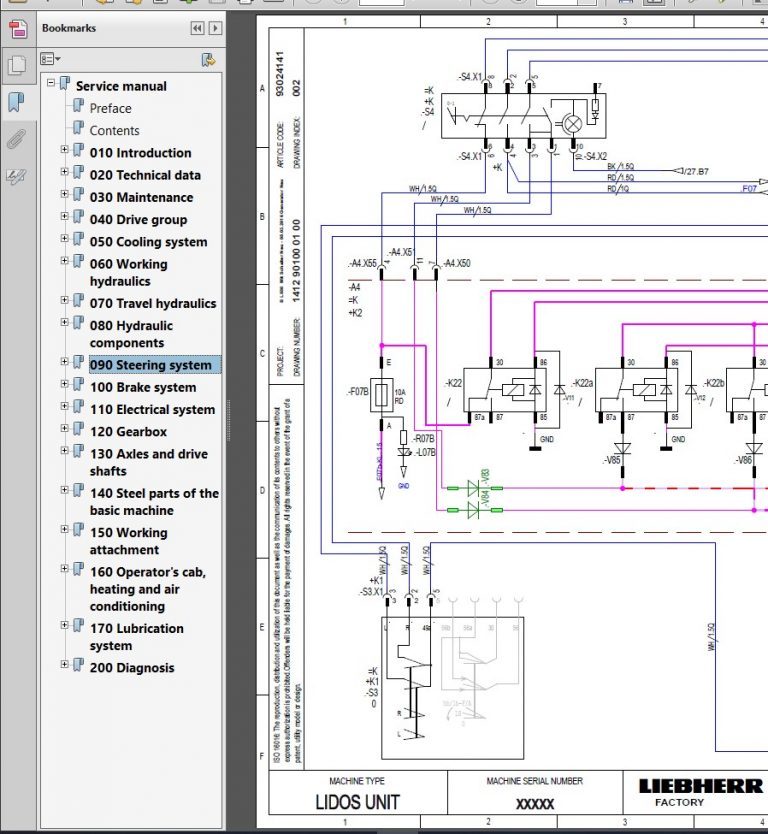Open the bookmark options dropdown menu

click(x=51, y=59)
